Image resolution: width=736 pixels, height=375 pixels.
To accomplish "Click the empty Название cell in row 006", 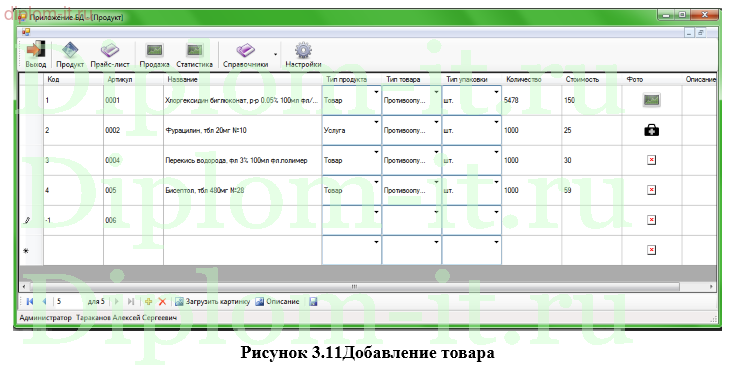I will pos(243,220).
